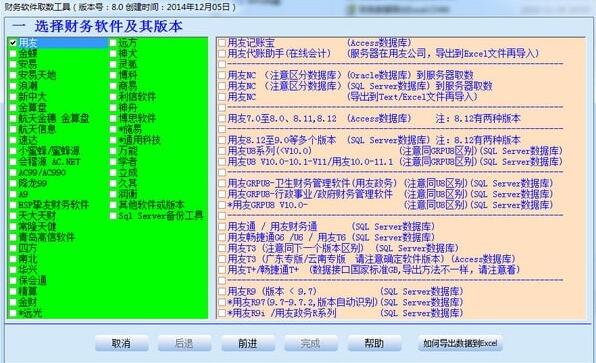Click the 完成 button
This screenshot has width=596, height=363.
coord(311,343)
